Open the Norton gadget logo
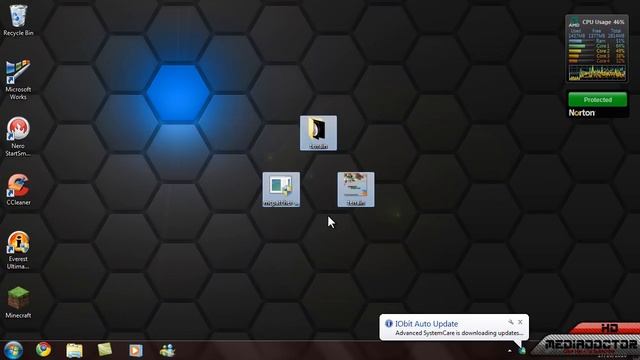Screen dimensions: 640x360 582,113
